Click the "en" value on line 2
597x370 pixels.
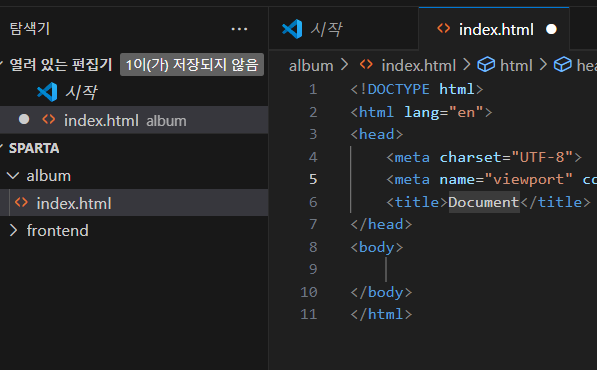(x=466, y=112)
